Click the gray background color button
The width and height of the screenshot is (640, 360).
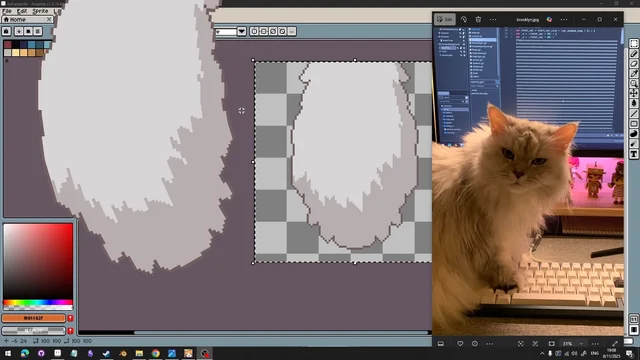[x=33, y=330]
